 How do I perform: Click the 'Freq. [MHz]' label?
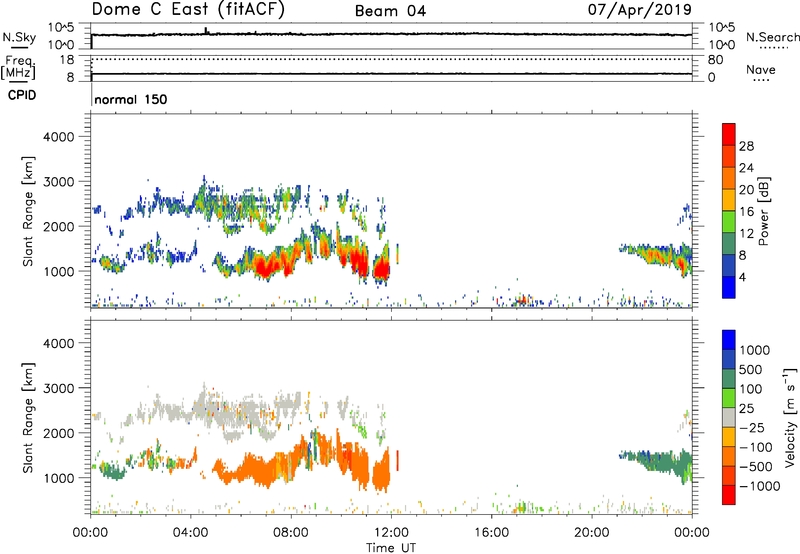pyautogui.click(x=18, y=68)
